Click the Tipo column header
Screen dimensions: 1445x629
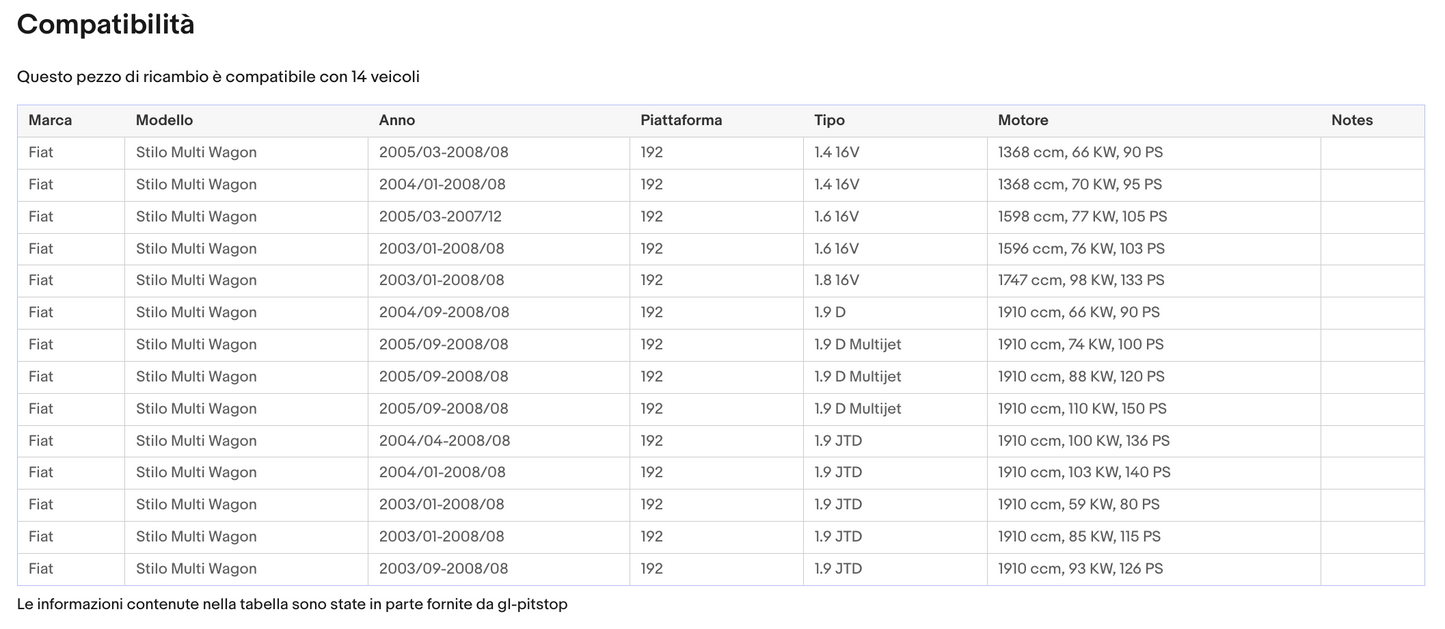point(829,120)
